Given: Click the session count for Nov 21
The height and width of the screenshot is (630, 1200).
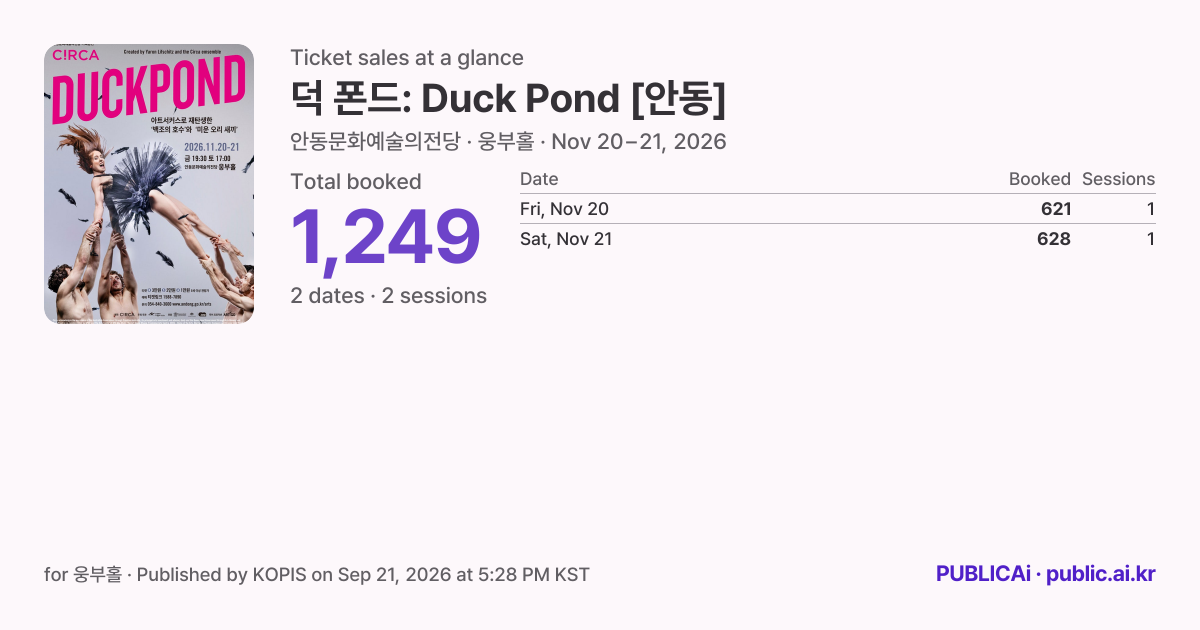Looking at the screenshot, I should pos(1151,239).
